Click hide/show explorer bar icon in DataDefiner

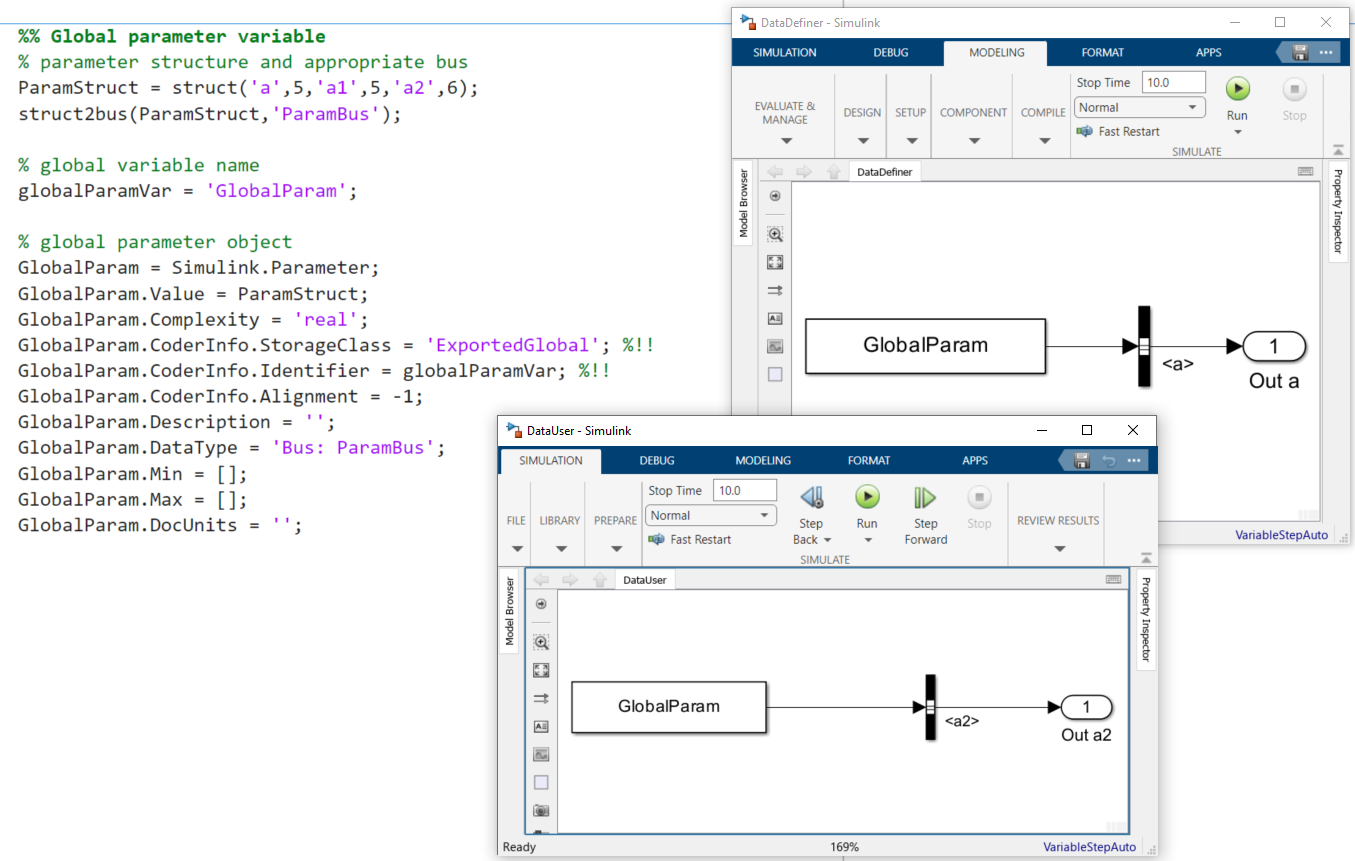775,196
